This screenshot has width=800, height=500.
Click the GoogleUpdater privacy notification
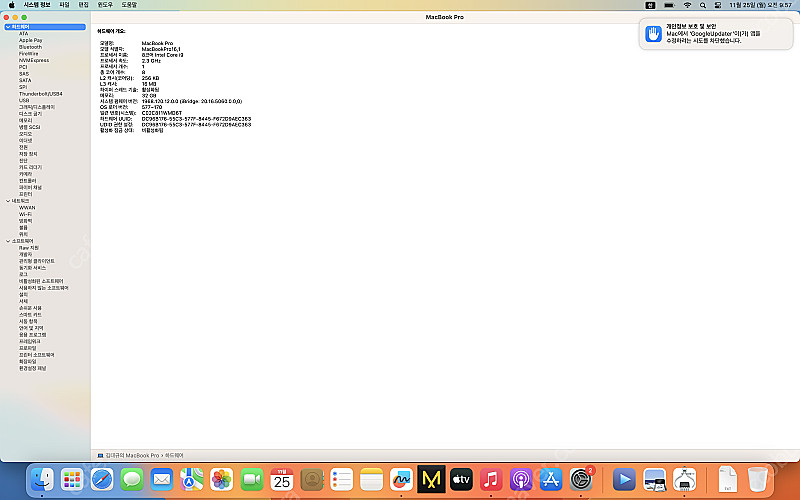[x=716, y=34]
